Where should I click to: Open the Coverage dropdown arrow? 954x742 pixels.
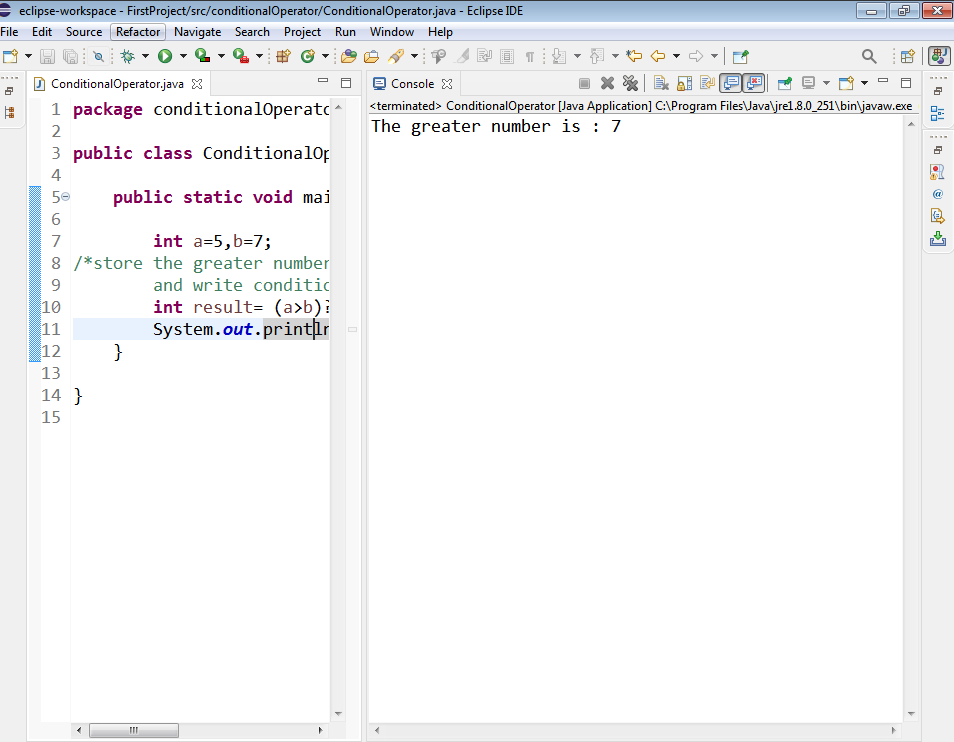tap(221, 57)
